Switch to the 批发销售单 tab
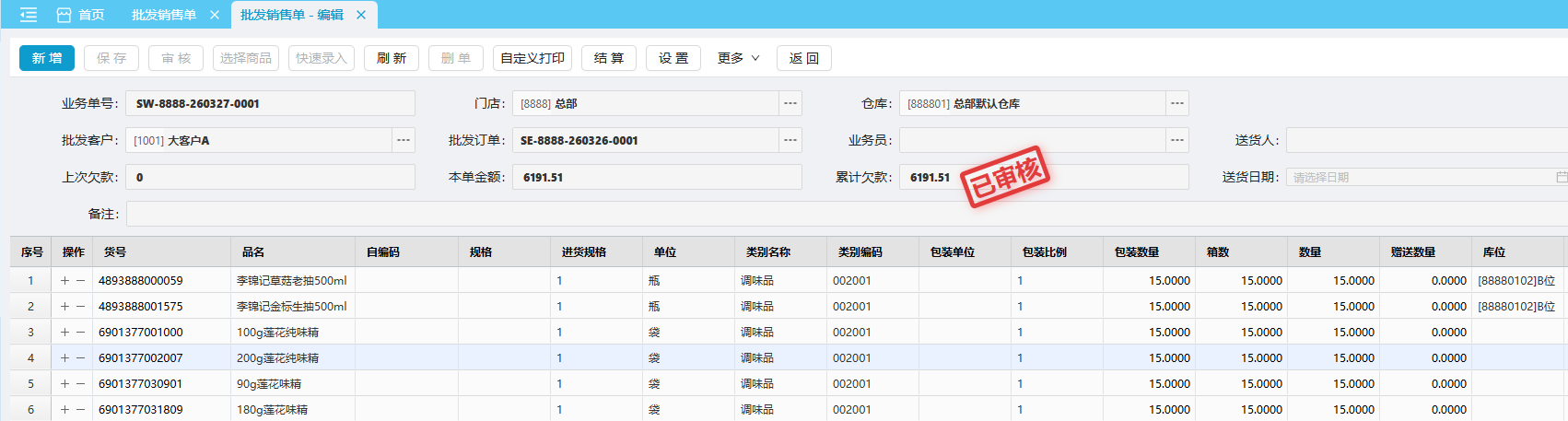 (164, 15)
